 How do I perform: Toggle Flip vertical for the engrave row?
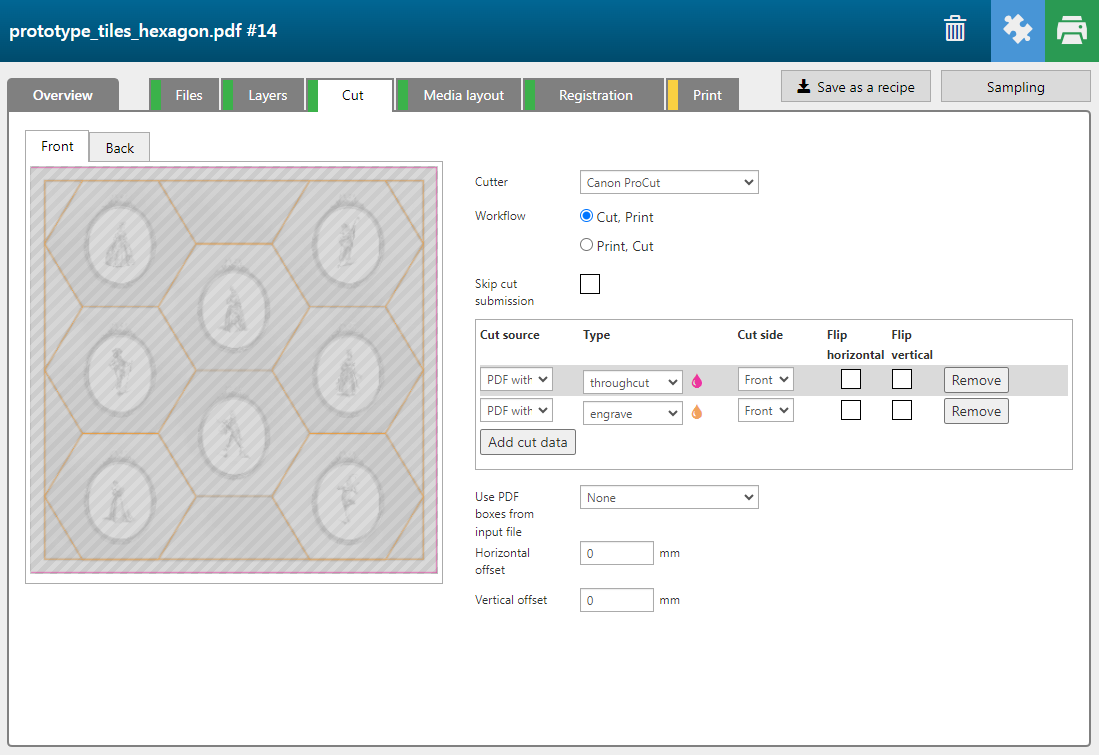tap(902, 411)
